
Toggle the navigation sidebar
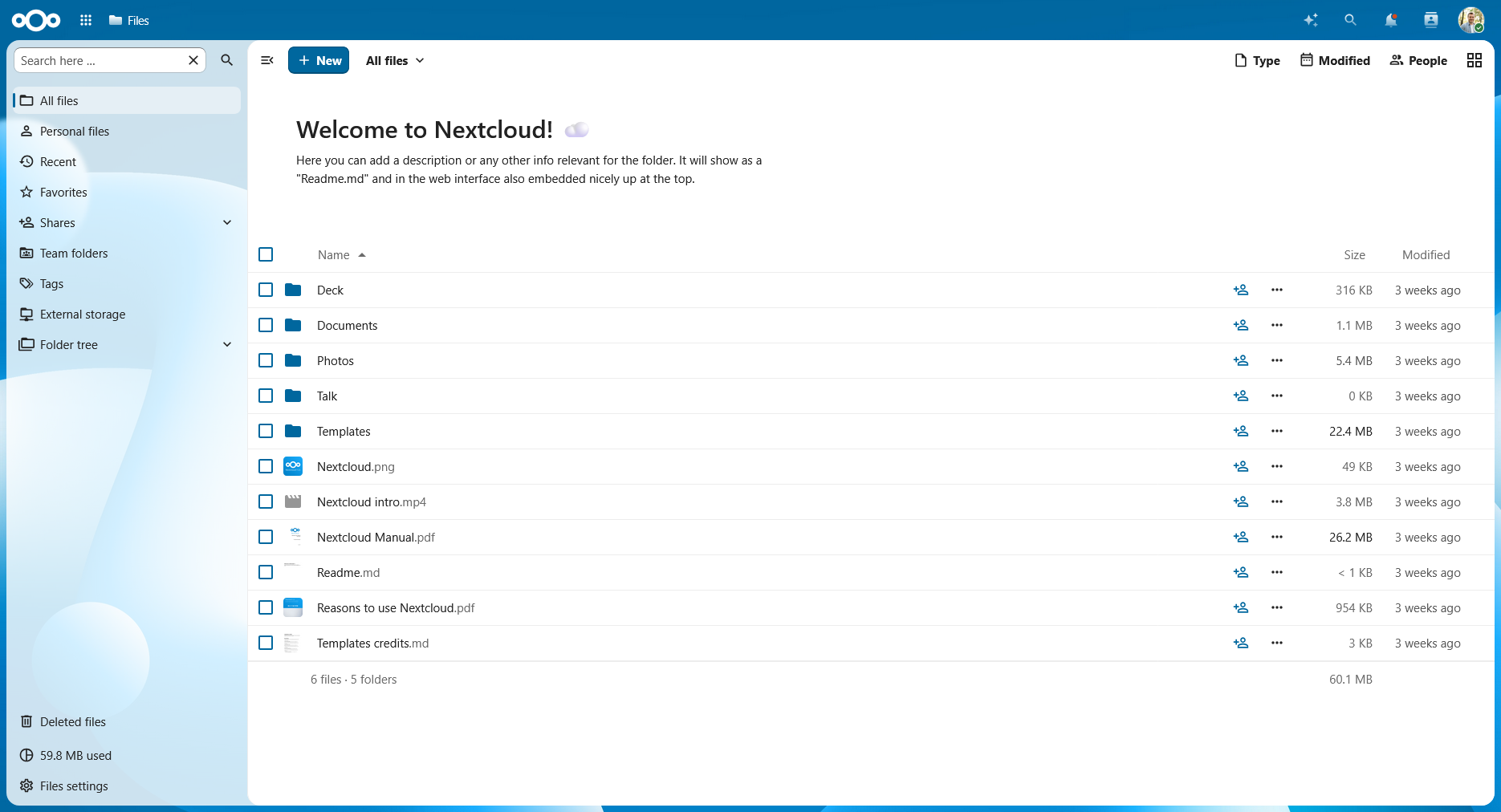267,60
